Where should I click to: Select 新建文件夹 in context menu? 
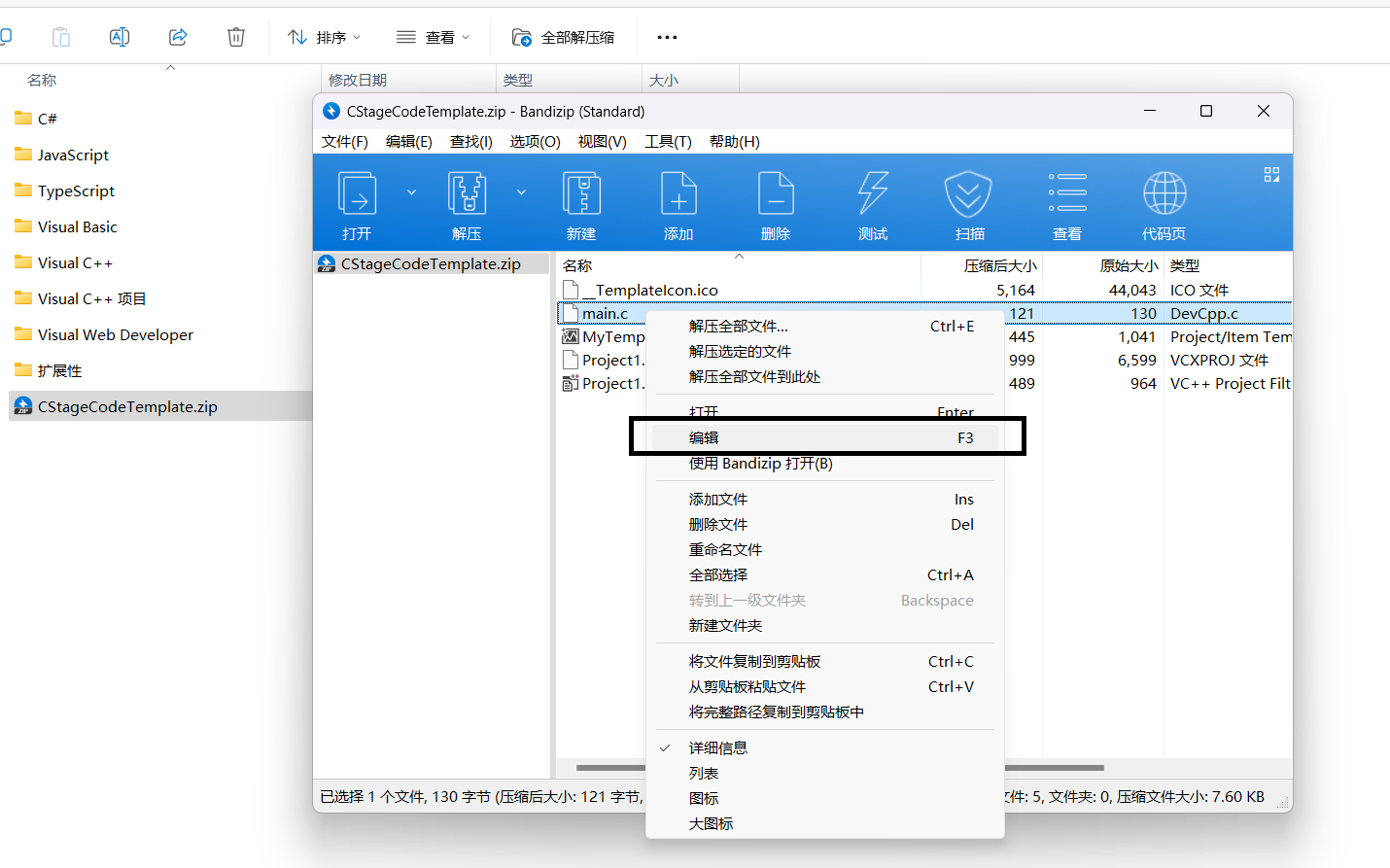click(x=825, y=626)
